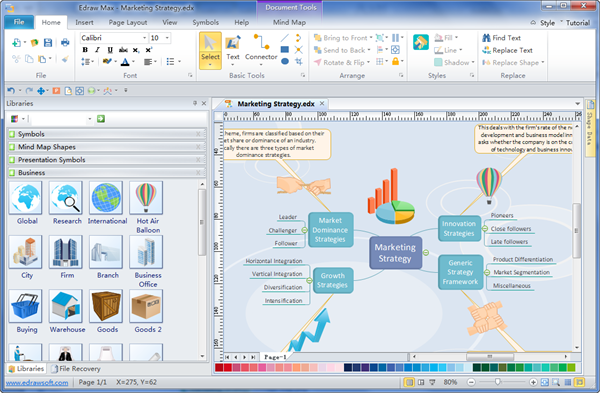
Task: Open the Page Layout ribbon tab
Action: coord(128,23)
